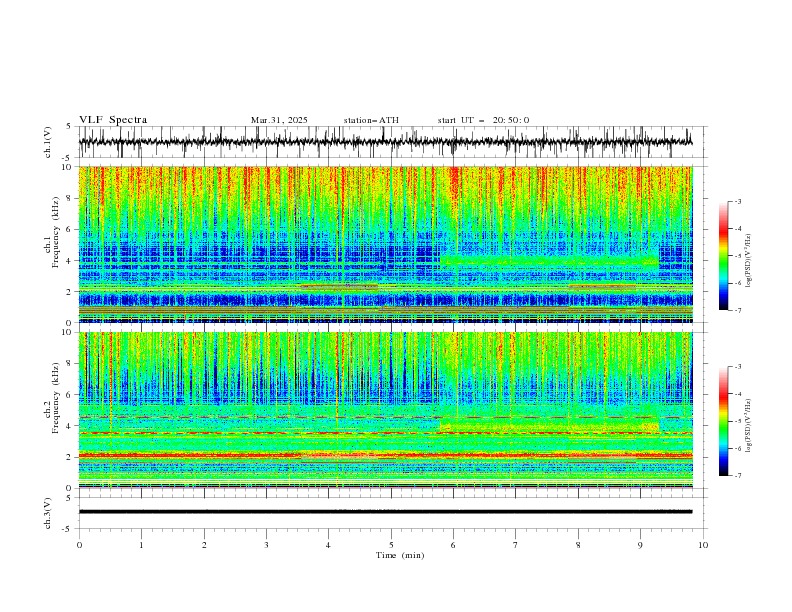Click the ch.2 'Frequency (kHz)' axis label
The image size is (792, 612).
point(55,397)
